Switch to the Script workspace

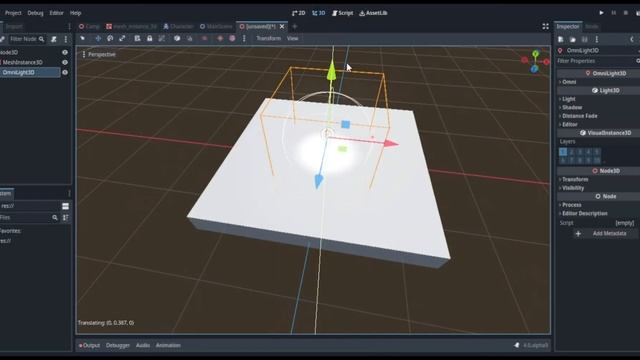pyautogui.click(x=342, y=13)
